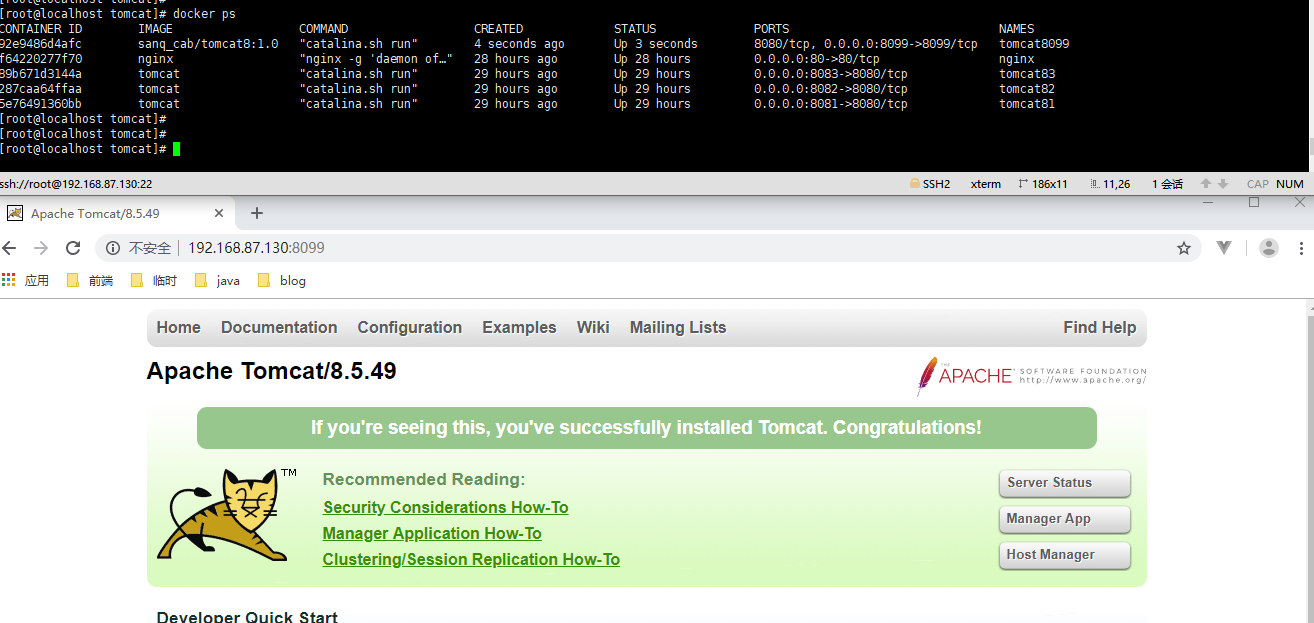Close the Apache Tomcat/8.5.49 tab

(220, 213)
